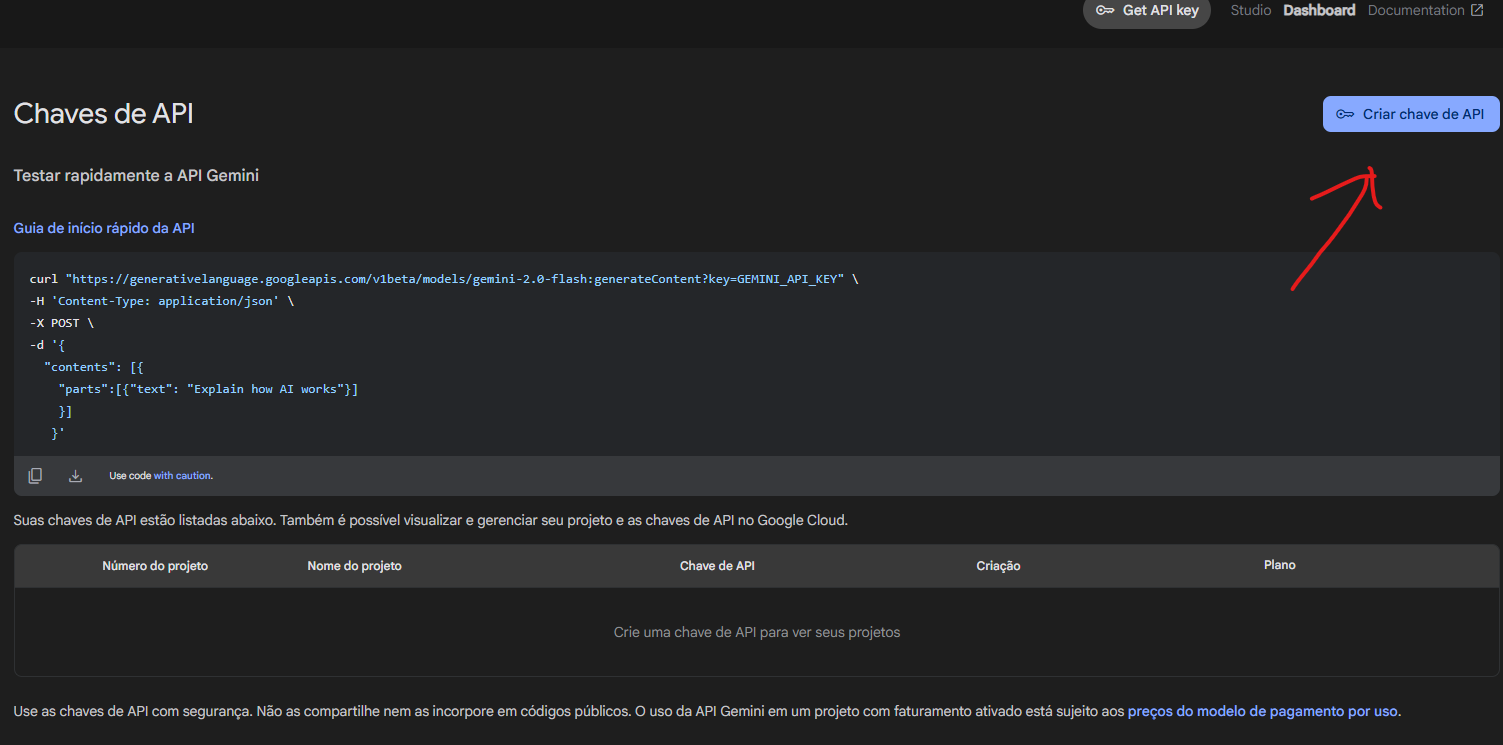Click the Criação column header
The width and height of the screenshot is (1503, 745).
pyautogui.click(x=998, y=566)
